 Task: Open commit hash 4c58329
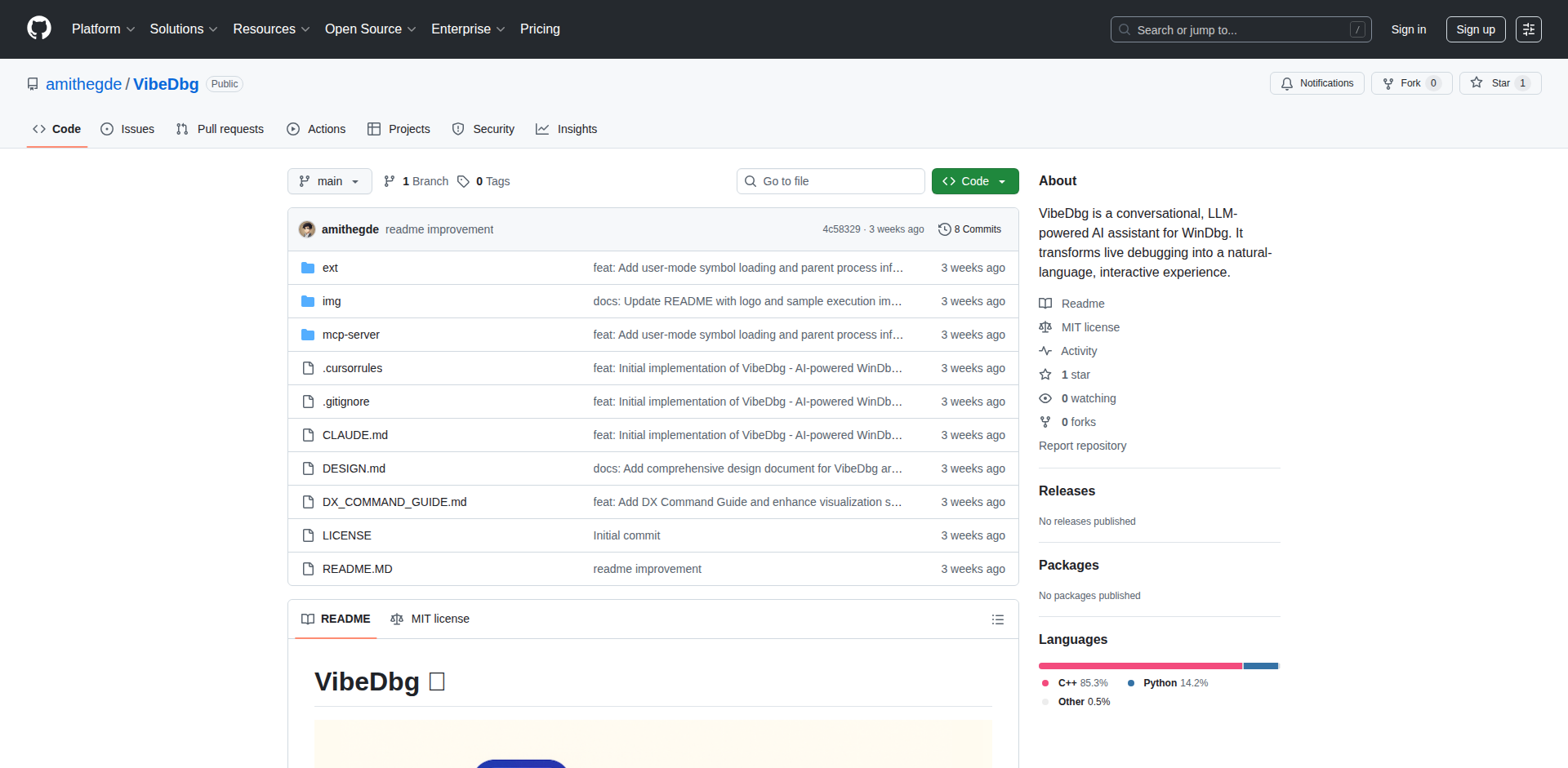click(x=841, y=229)
